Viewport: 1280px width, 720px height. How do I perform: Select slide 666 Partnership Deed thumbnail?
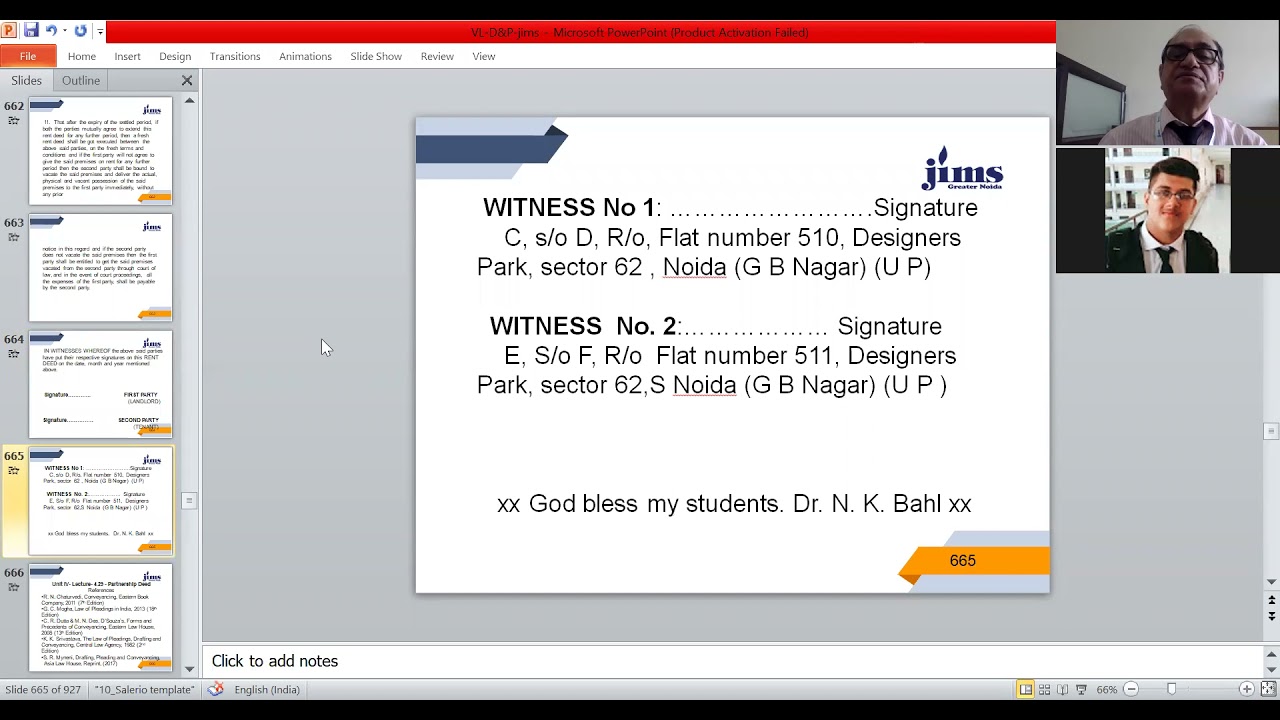[100, 619]
